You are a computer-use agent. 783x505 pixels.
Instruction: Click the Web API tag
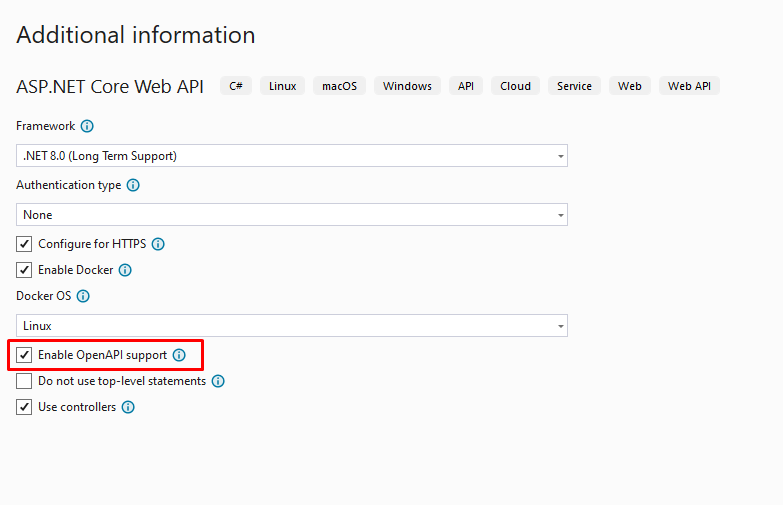coord(689,86)
